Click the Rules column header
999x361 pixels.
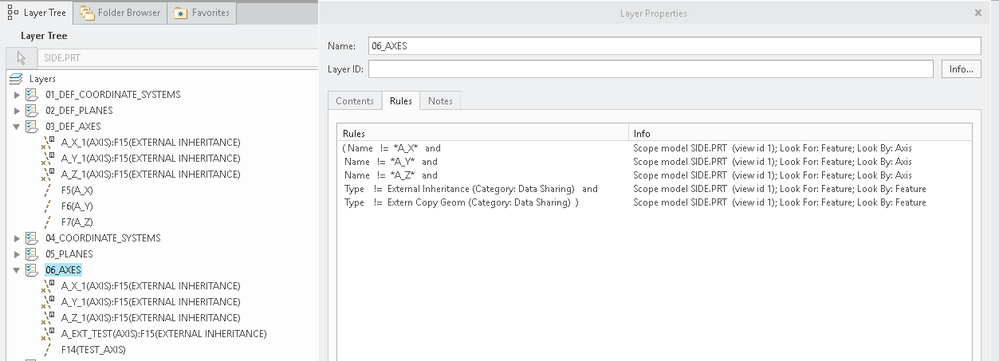coord(482,134)
